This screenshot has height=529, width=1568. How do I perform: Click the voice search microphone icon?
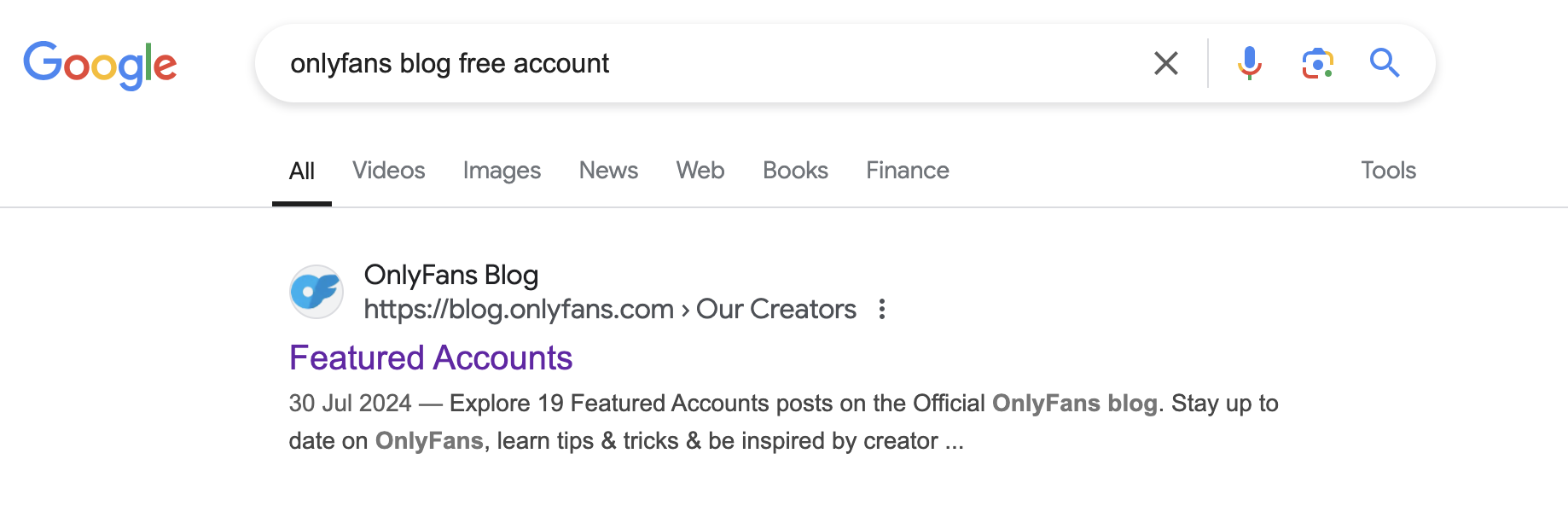coord(1249,62)
